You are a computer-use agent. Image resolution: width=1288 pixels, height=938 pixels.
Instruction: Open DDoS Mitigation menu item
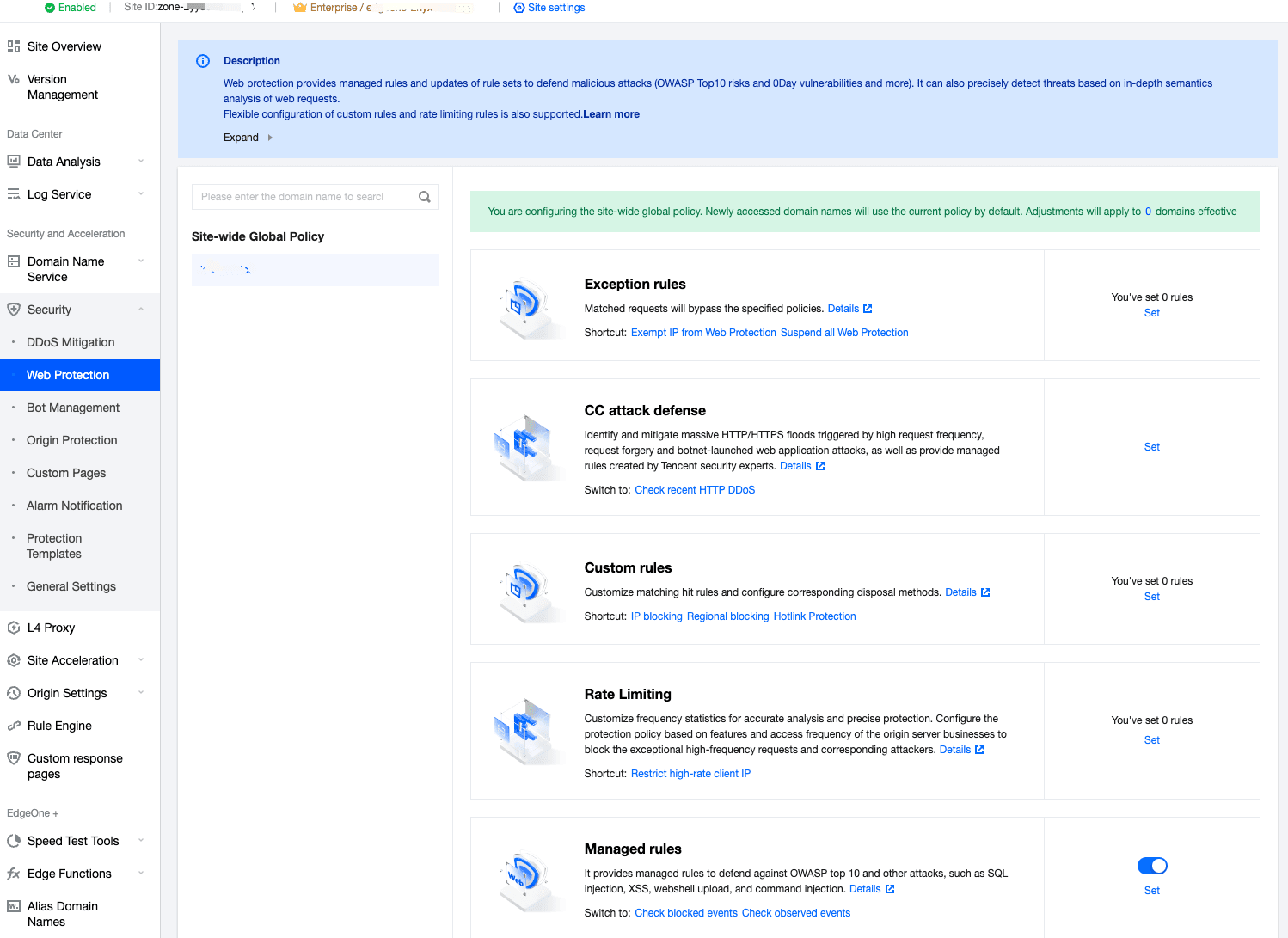[80, 342]
